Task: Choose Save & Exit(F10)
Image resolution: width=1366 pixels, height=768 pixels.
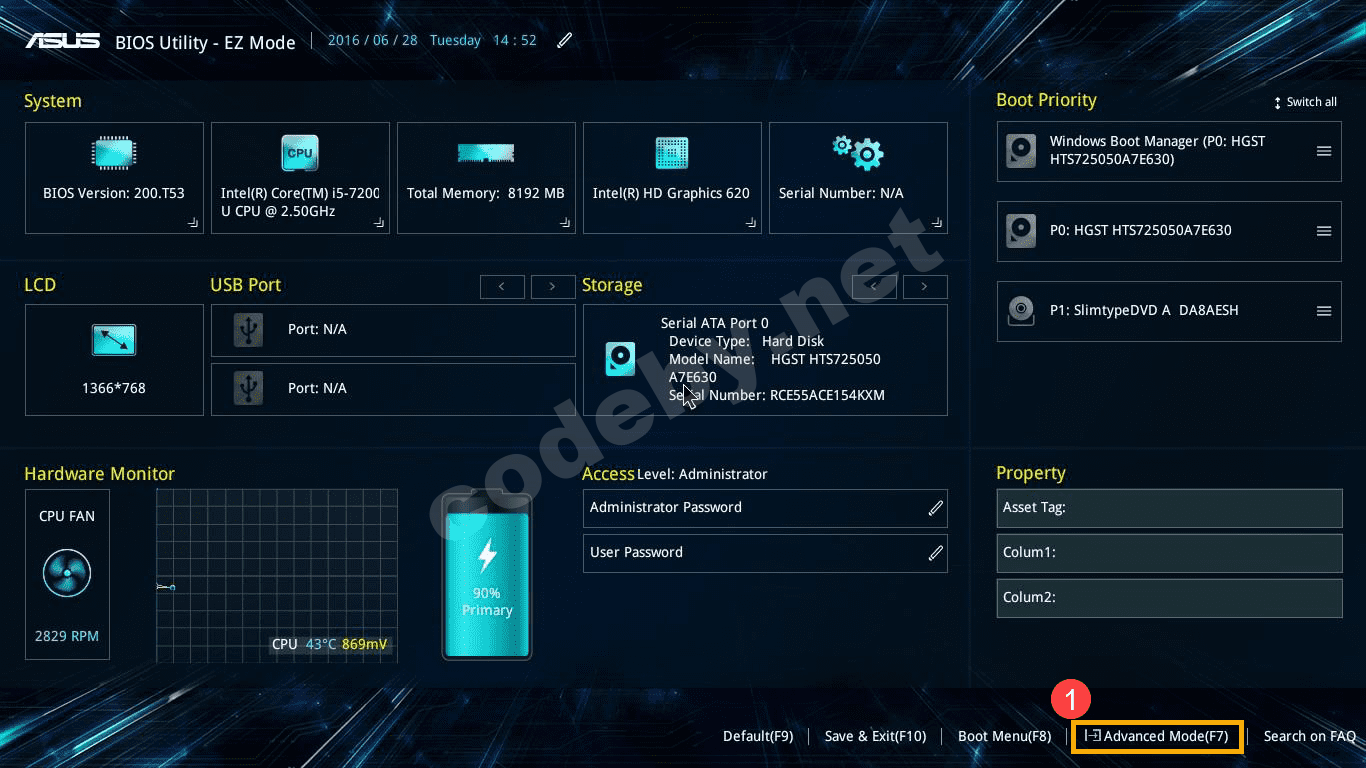Action: tap(875, 736)
